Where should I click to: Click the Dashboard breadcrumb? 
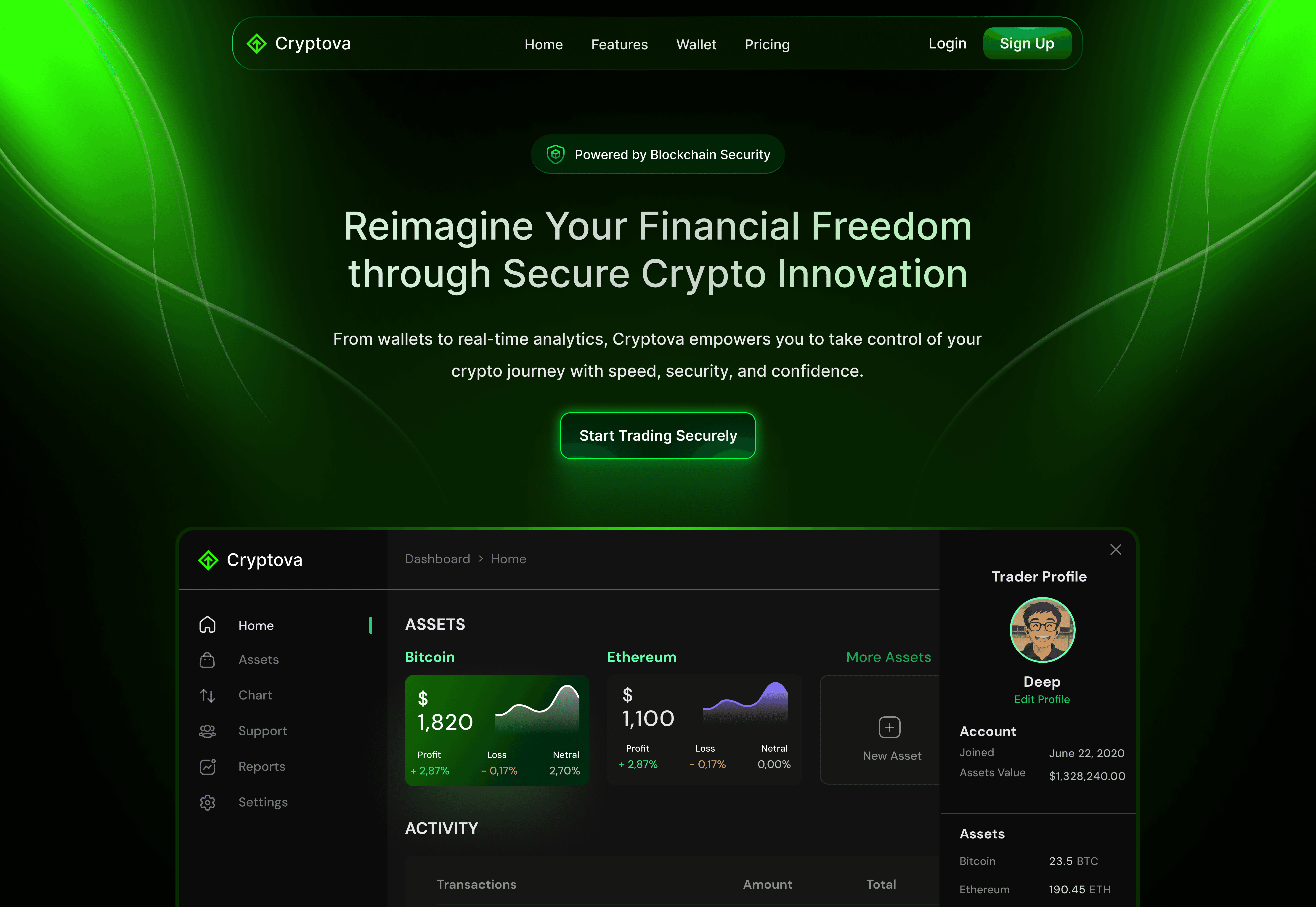coord(437,559)
